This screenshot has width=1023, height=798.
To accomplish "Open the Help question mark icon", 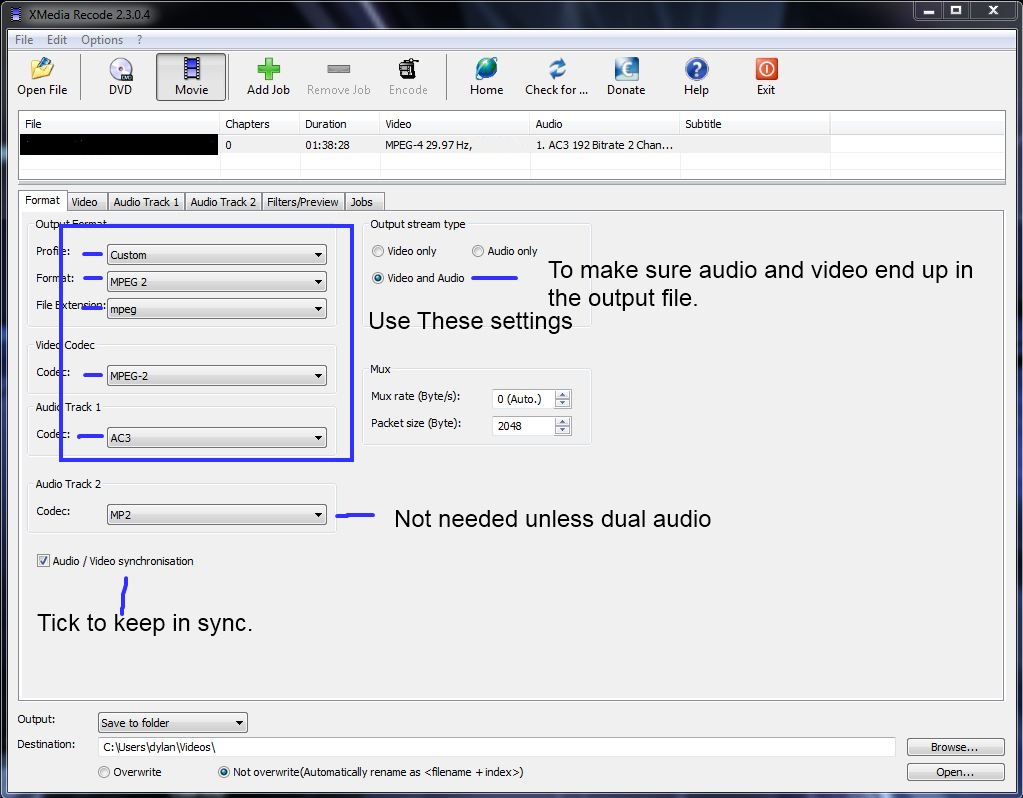I will pyautogui.click(x=696, y=69).
